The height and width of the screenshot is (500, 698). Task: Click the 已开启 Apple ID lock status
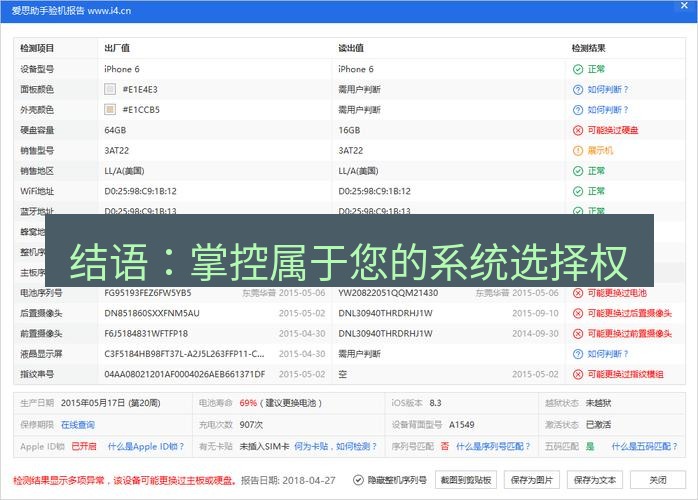[84, 446]
